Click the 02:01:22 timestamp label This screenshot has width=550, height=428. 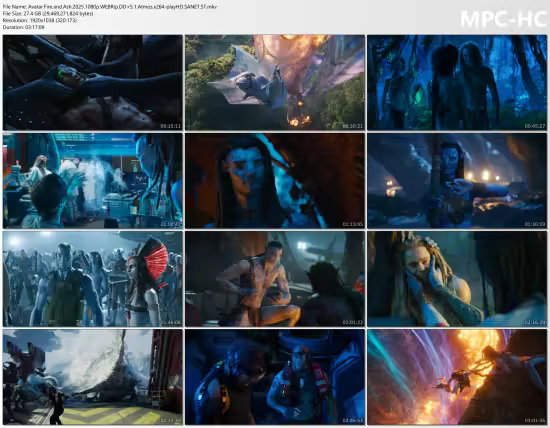353,322
